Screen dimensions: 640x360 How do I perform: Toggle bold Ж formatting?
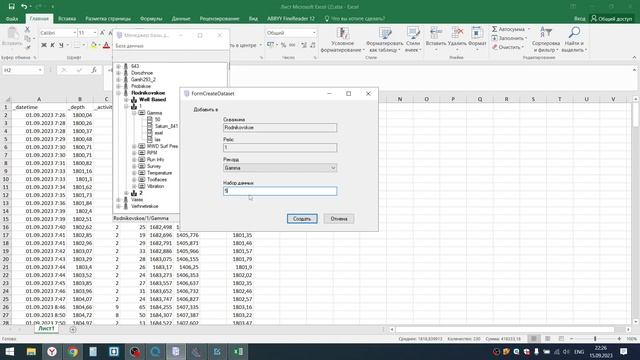44,45
